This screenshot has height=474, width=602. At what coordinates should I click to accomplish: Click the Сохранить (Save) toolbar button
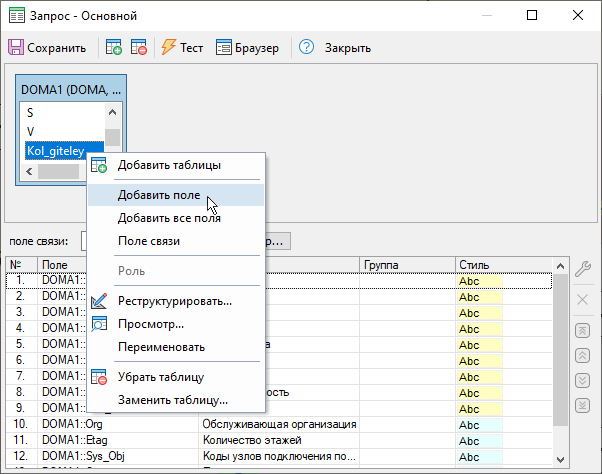tap(48, 48)
